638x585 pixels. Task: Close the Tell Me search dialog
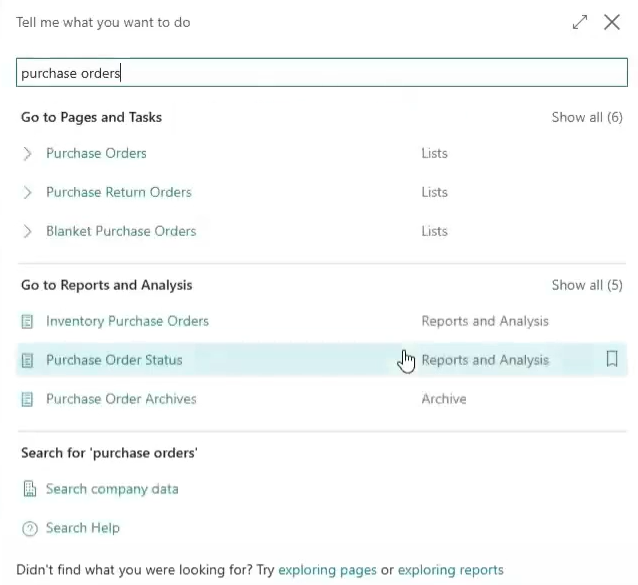[612, 22]
